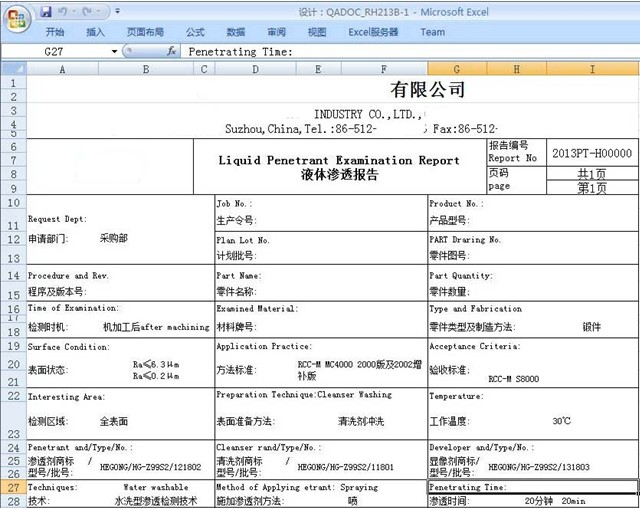Viewport: 640px width, 508px height.
Task: Click the report number cell 2013PT-H00000
Action: click(x=592, y=153)
